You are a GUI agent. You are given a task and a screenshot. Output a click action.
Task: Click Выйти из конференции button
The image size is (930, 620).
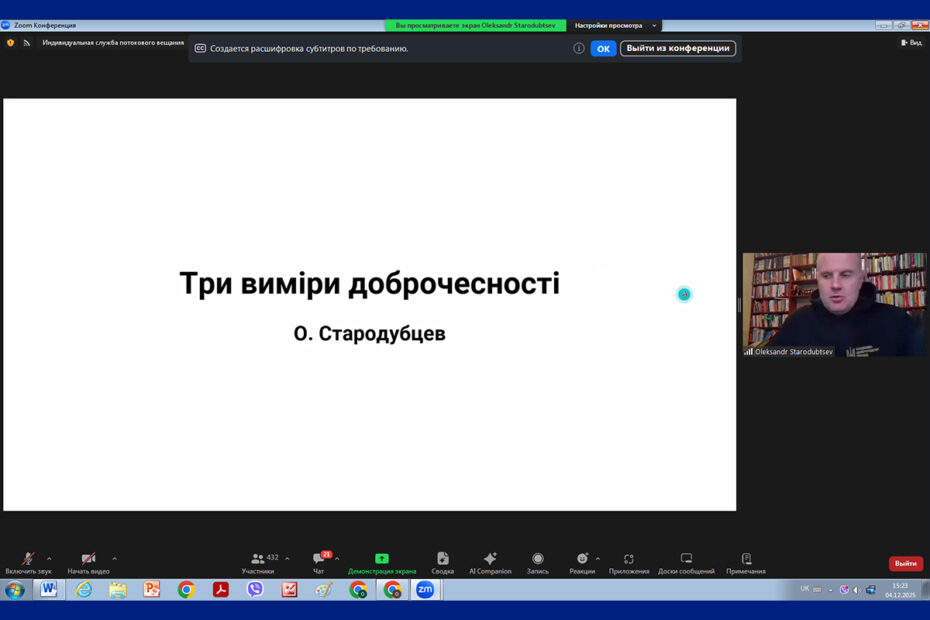click(678, 48)
